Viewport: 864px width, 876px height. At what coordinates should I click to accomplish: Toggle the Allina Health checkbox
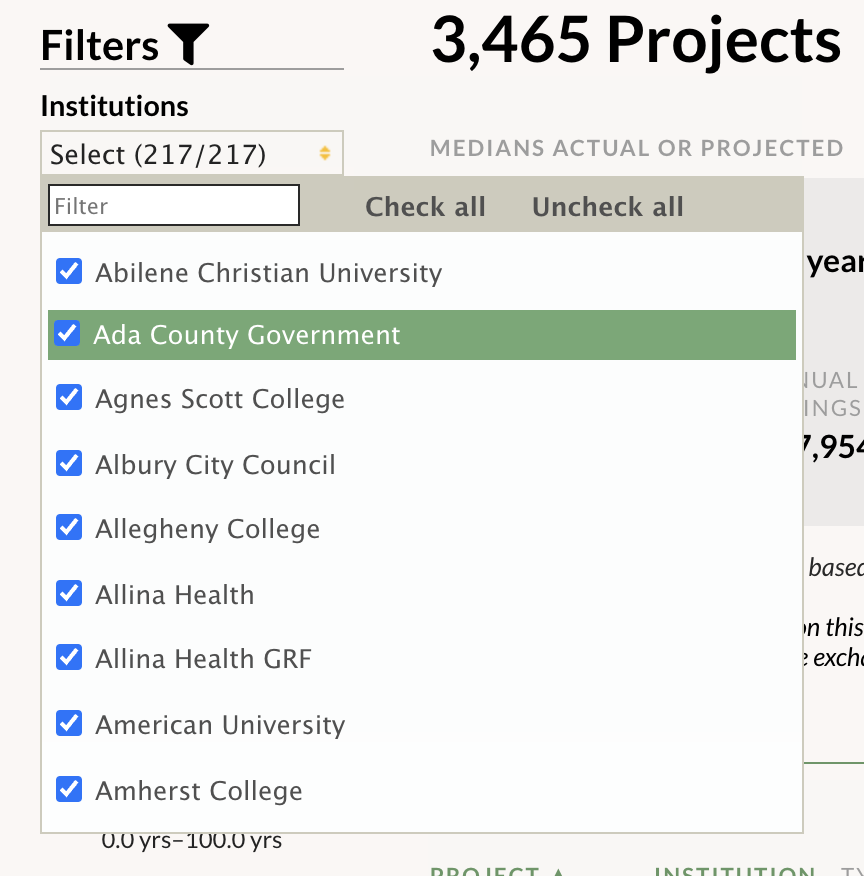click(x=69, y=593)
